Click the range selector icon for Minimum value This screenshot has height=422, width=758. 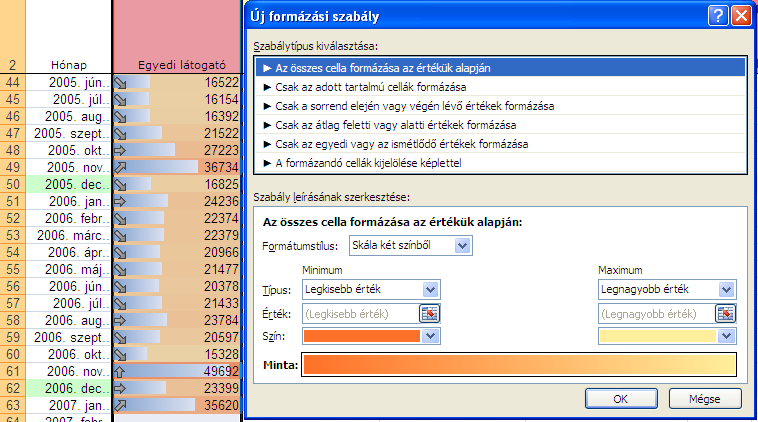429,314
